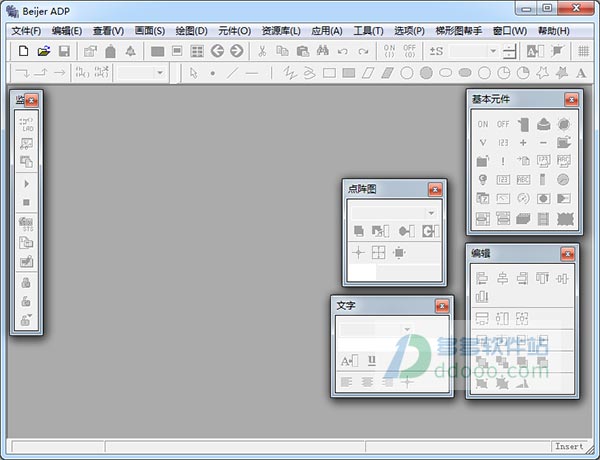Toggle the OFF (0) state toolbar button

point(409,51)
